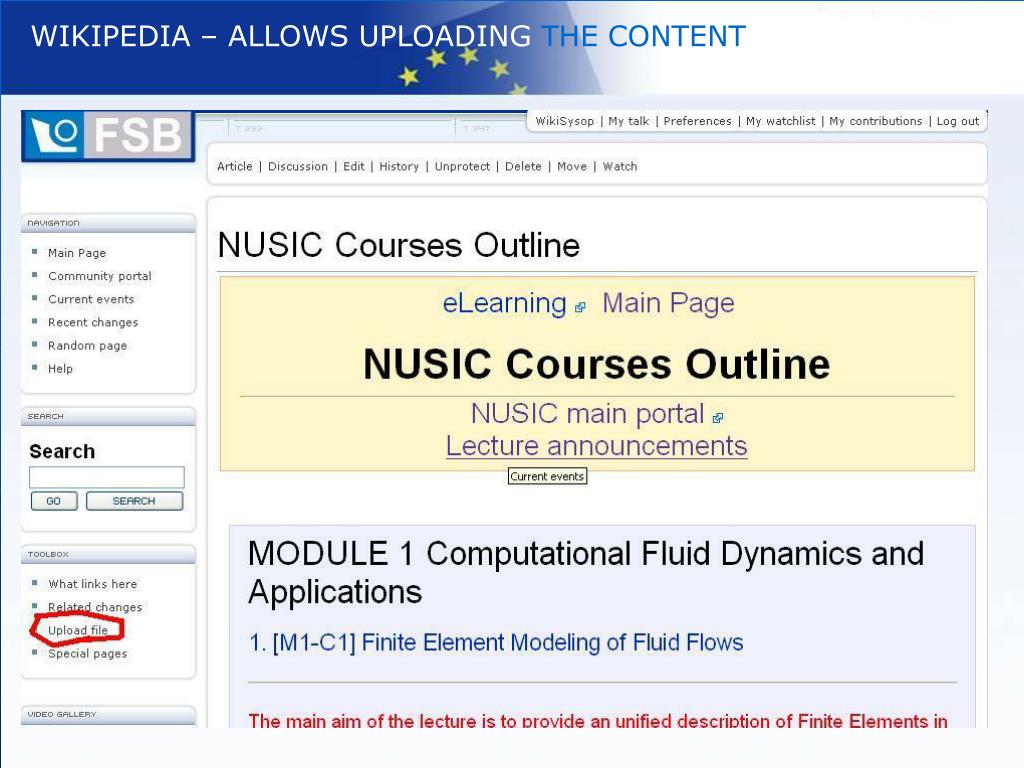Click the TOOLBOX panel header
The width and height of the screenshot is (1024, 768).
pyautogui.click(x=108, y=554)
